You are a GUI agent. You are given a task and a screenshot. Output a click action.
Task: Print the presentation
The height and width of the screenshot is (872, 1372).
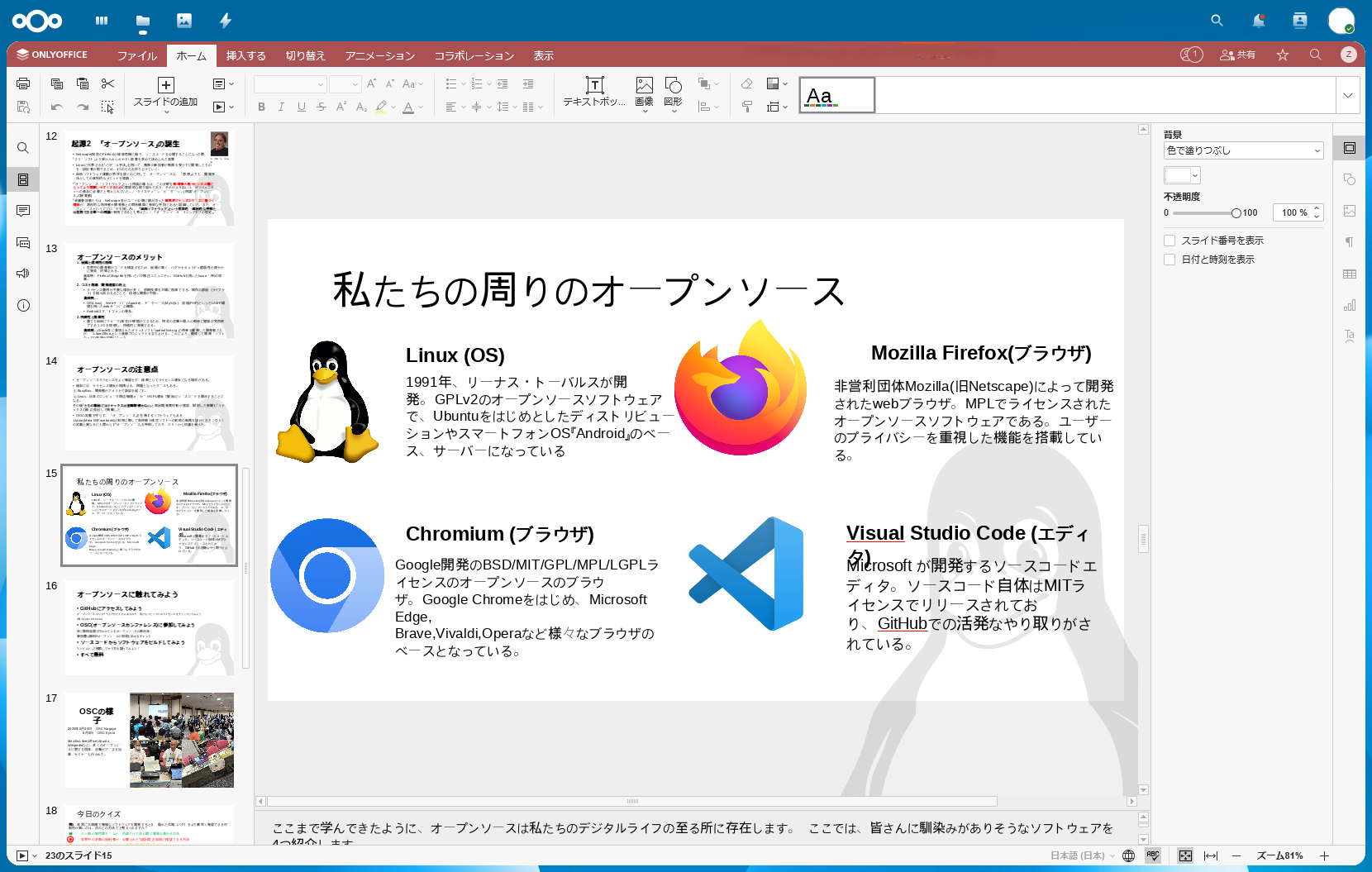[22, 83]
